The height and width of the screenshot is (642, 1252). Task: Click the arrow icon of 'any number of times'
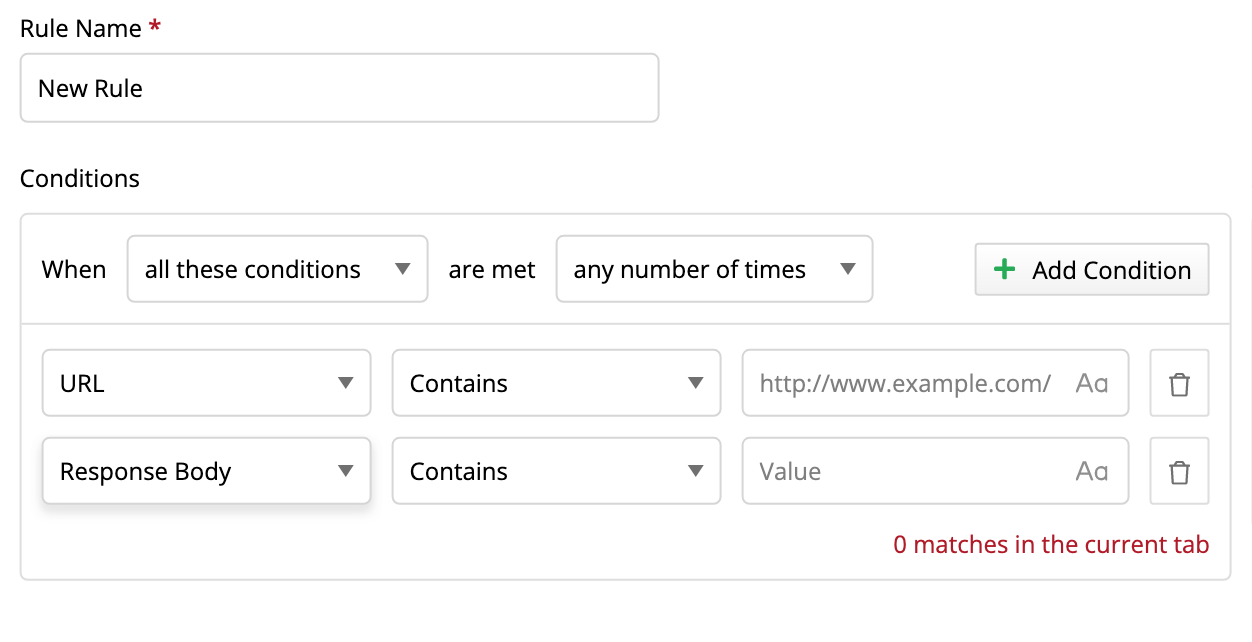point(847,269)
